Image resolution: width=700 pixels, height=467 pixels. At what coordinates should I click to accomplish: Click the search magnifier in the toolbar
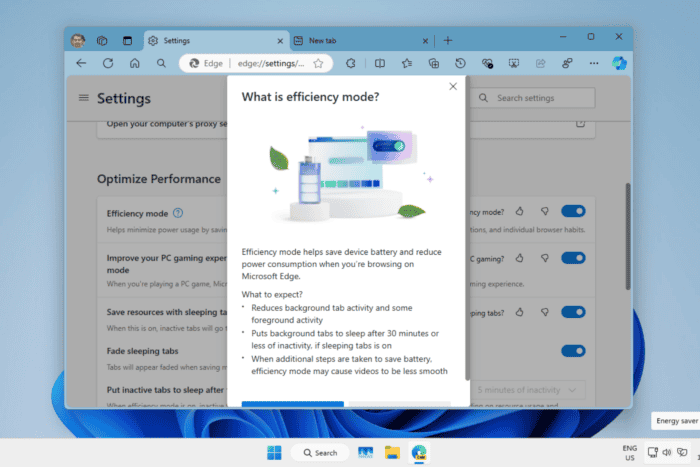(161, 63)
